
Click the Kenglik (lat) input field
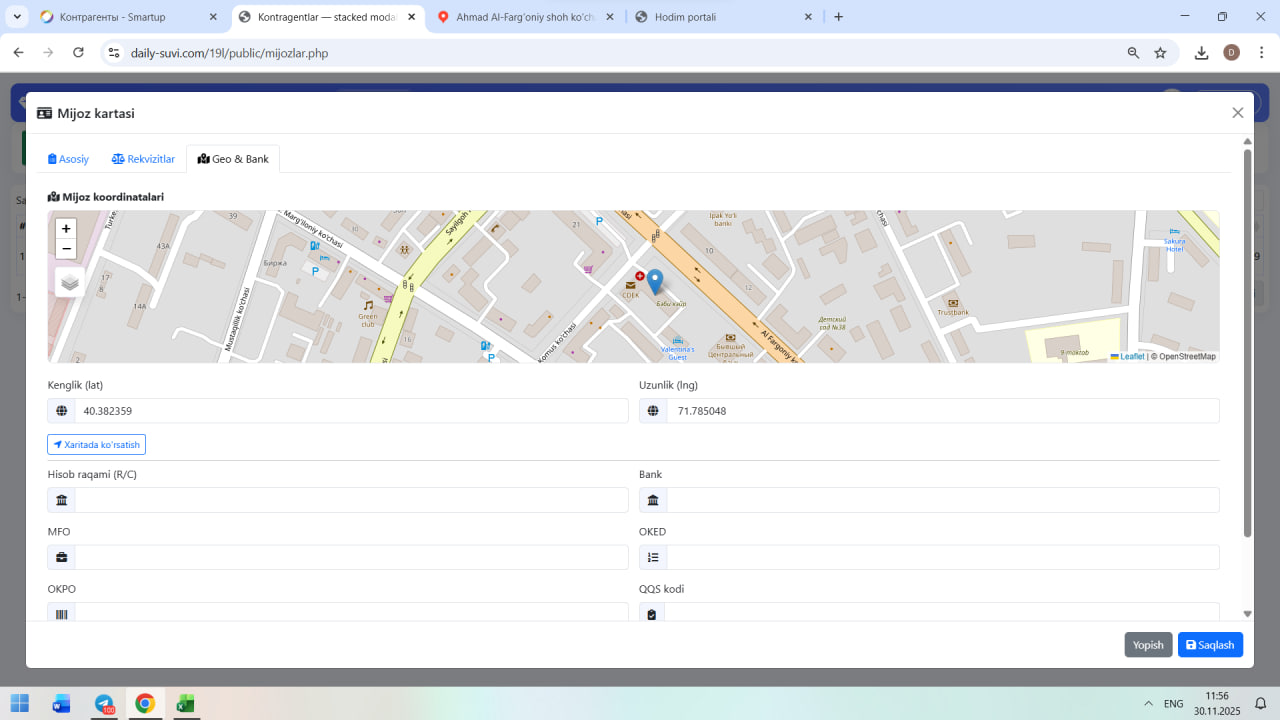[x=350, y=411]
